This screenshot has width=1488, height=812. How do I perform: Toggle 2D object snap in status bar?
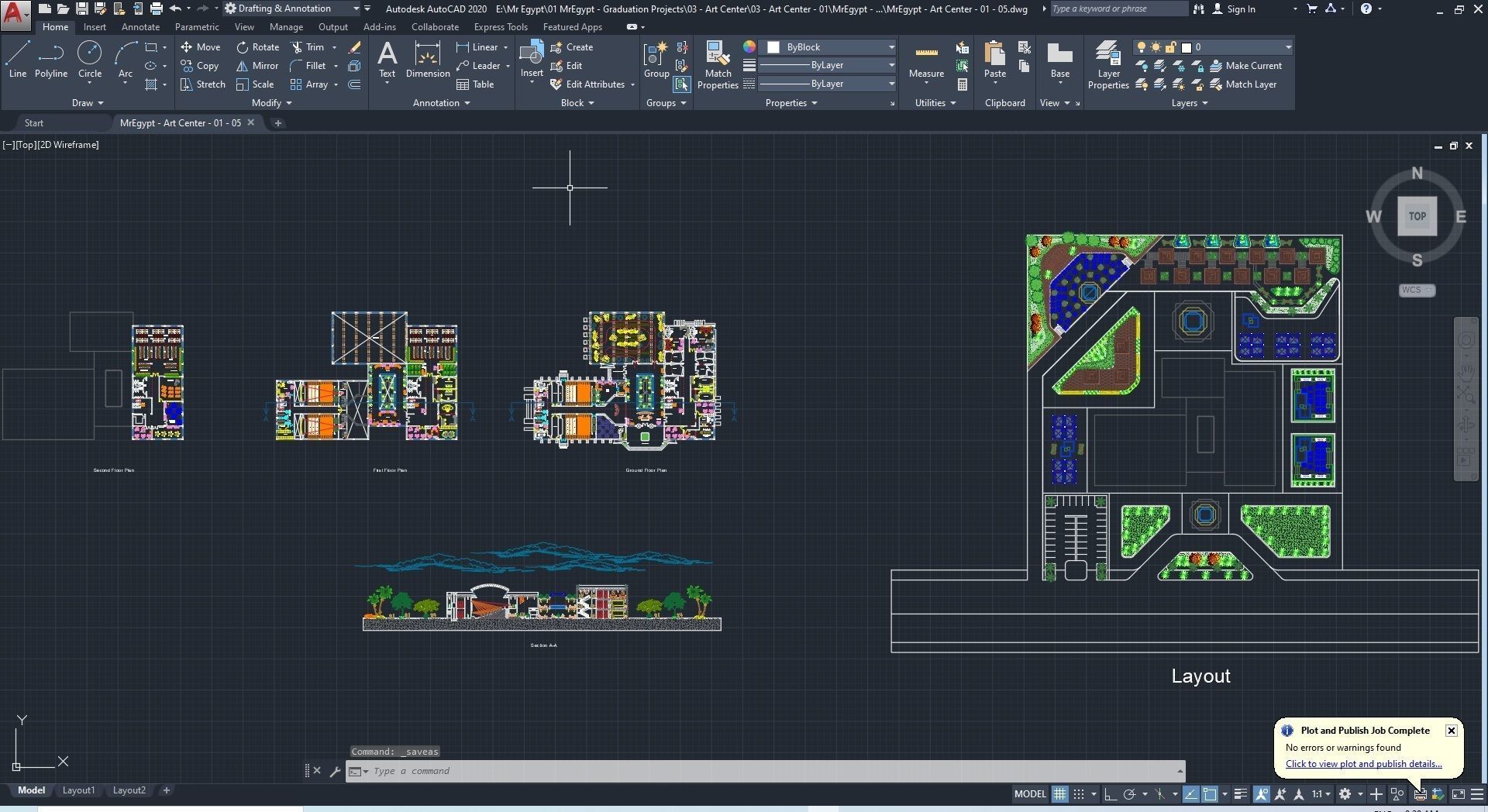tap(1210, 794)
